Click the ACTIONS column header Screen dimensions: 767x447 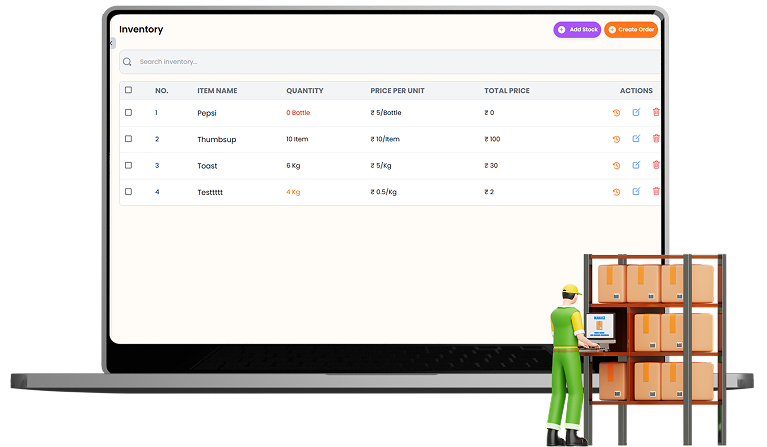pos(636,90)
